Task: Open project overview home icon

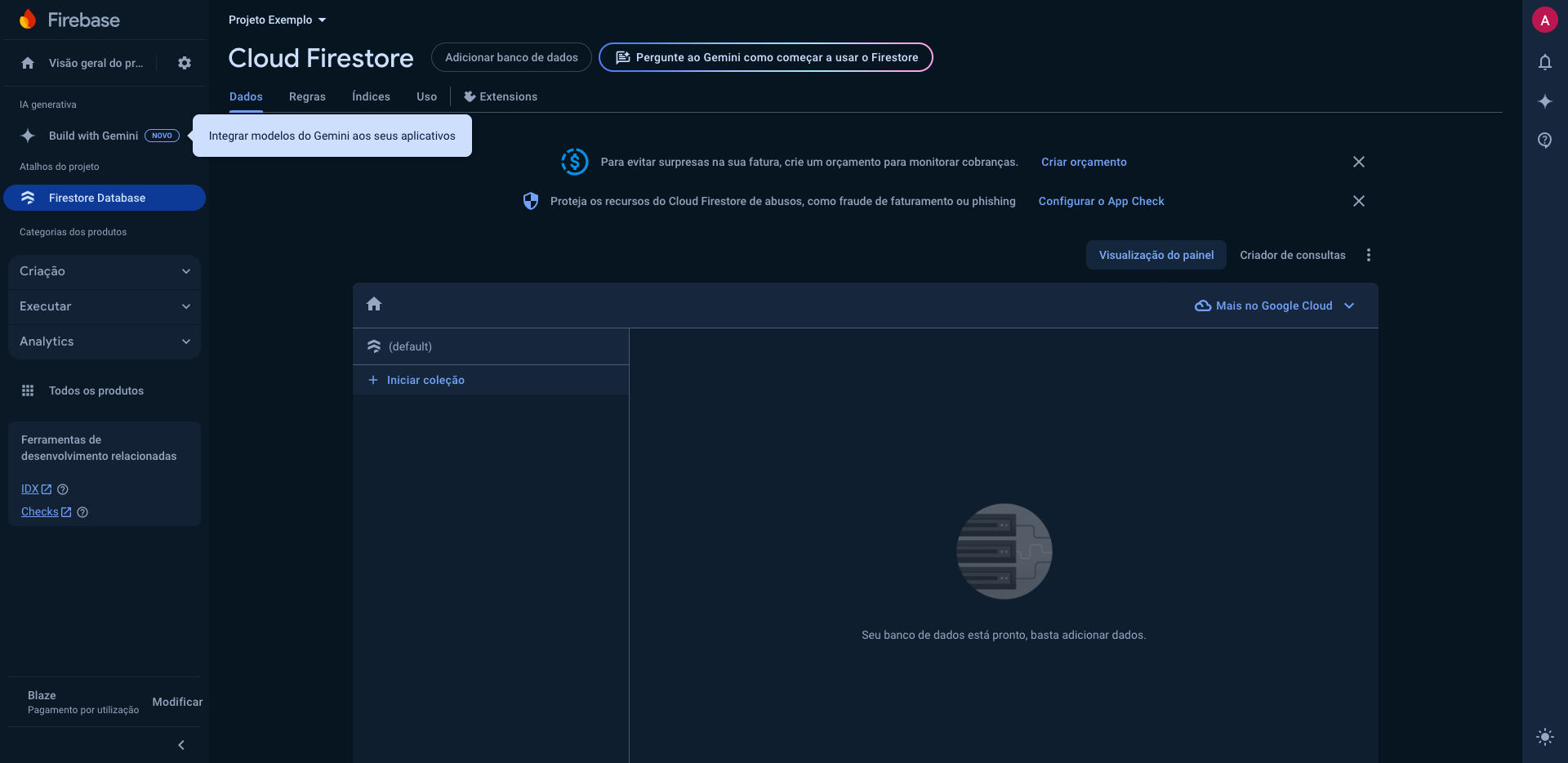Action: pos(28,63)
